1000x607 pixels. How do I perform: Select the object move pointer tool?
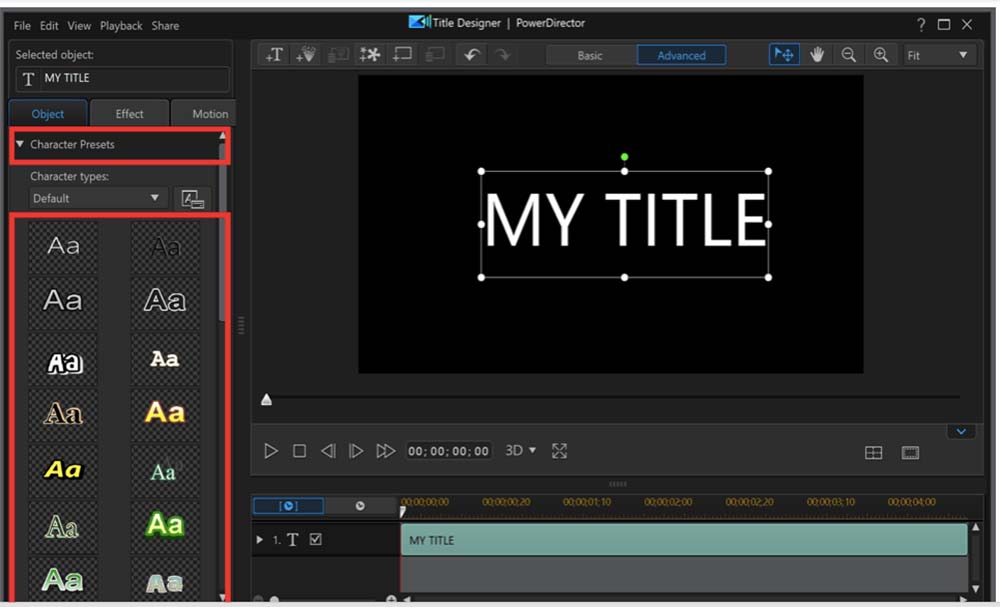(x=784, y=54)
